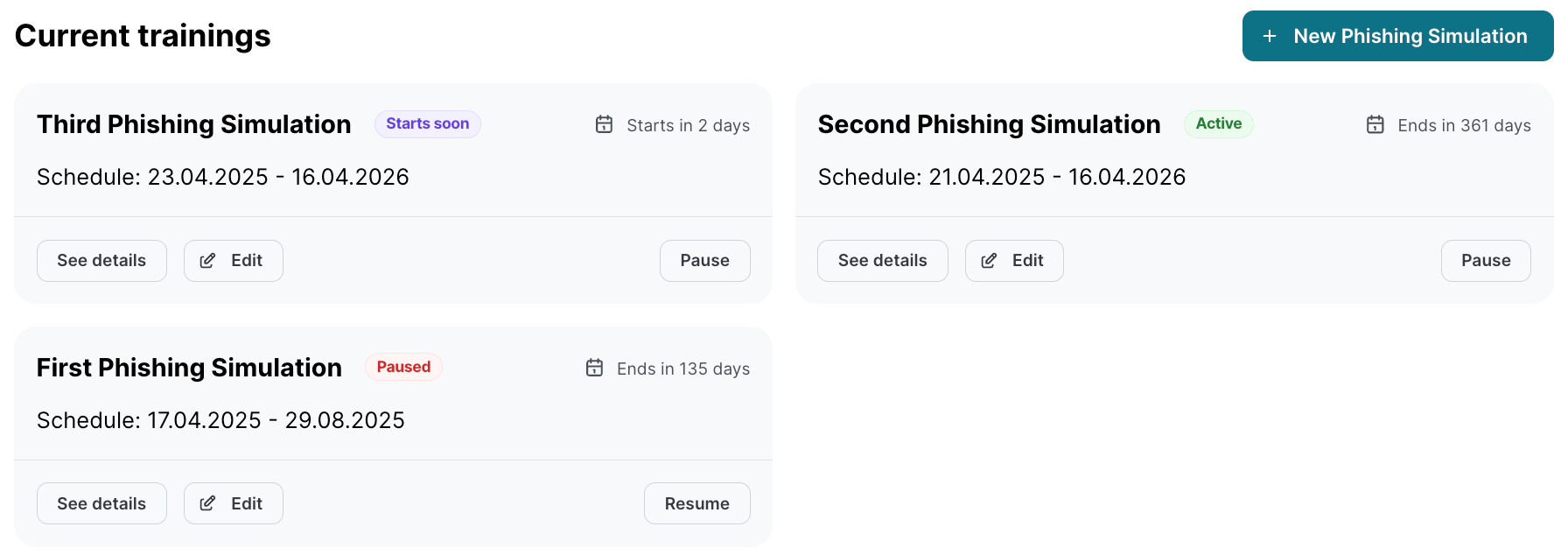The width and height of the screenshot is (1568, 555).
Task: Click calendar icon on Second Phishing Simulation card
Action: pyautogui.click(x=1375, y=124)
